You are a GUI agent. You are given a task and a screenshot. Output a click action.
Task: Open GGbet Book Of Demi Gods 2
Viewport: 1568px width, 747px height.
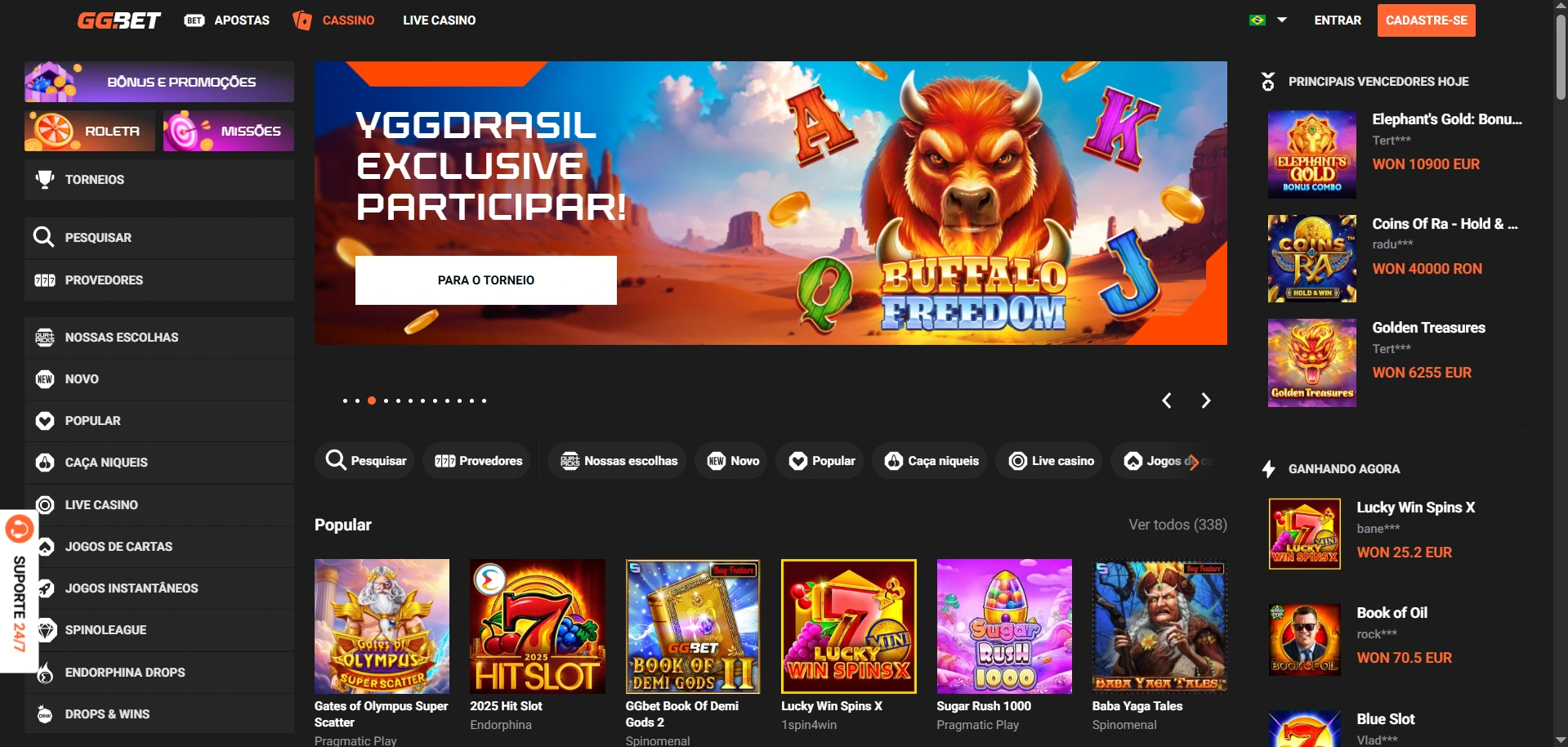click(x=693, y=626)
